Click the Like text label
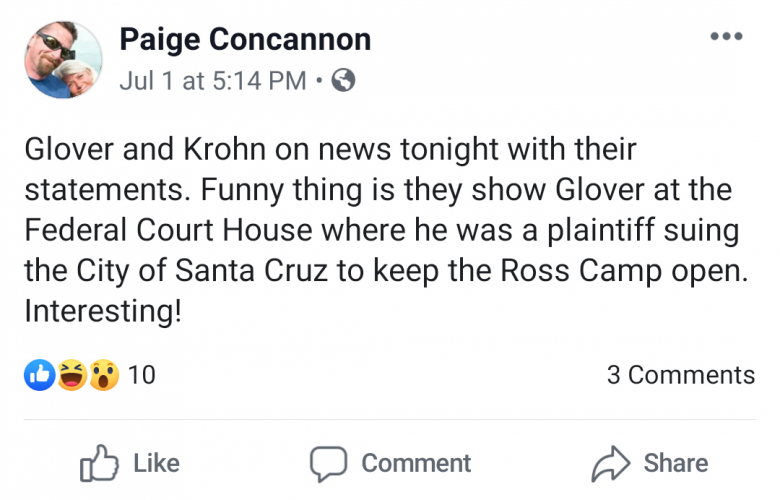Viewport: 780px width, 500px height. (x=156, y=463)
